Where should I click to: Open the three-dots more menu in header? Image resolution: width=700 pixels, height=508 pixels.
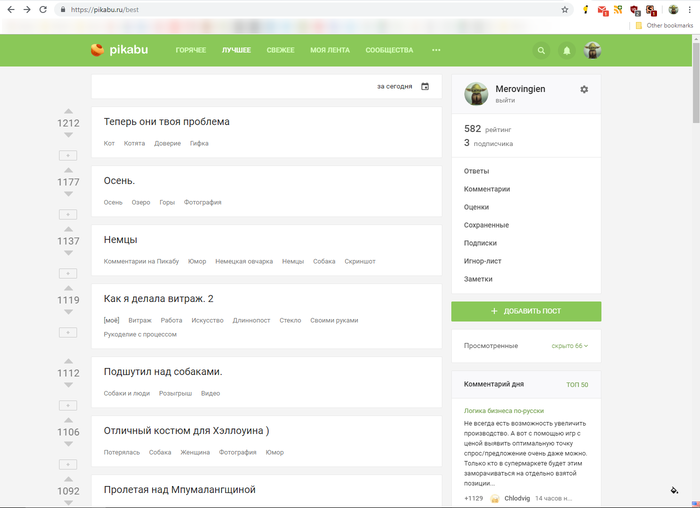[x=436, y=50]
